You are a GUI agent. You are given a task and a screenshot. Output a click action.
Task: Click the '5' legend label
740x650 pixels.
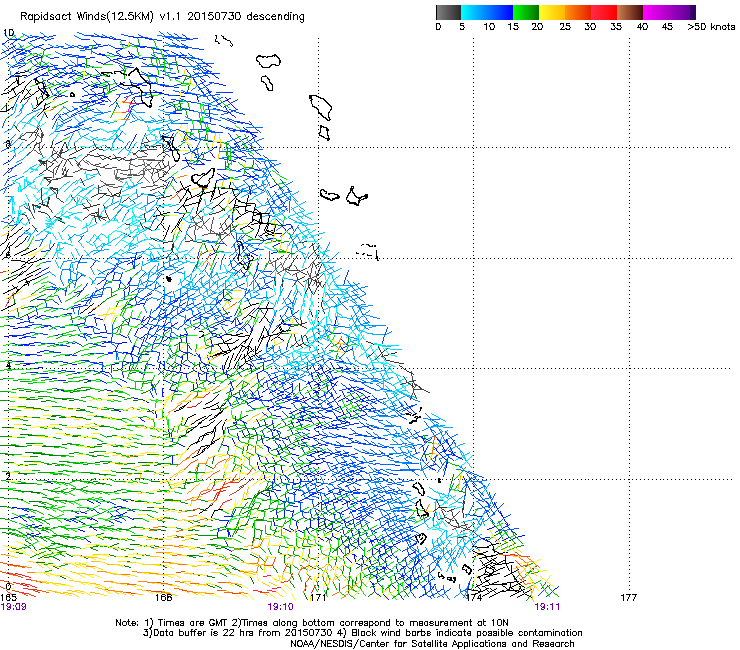[462, 27]
